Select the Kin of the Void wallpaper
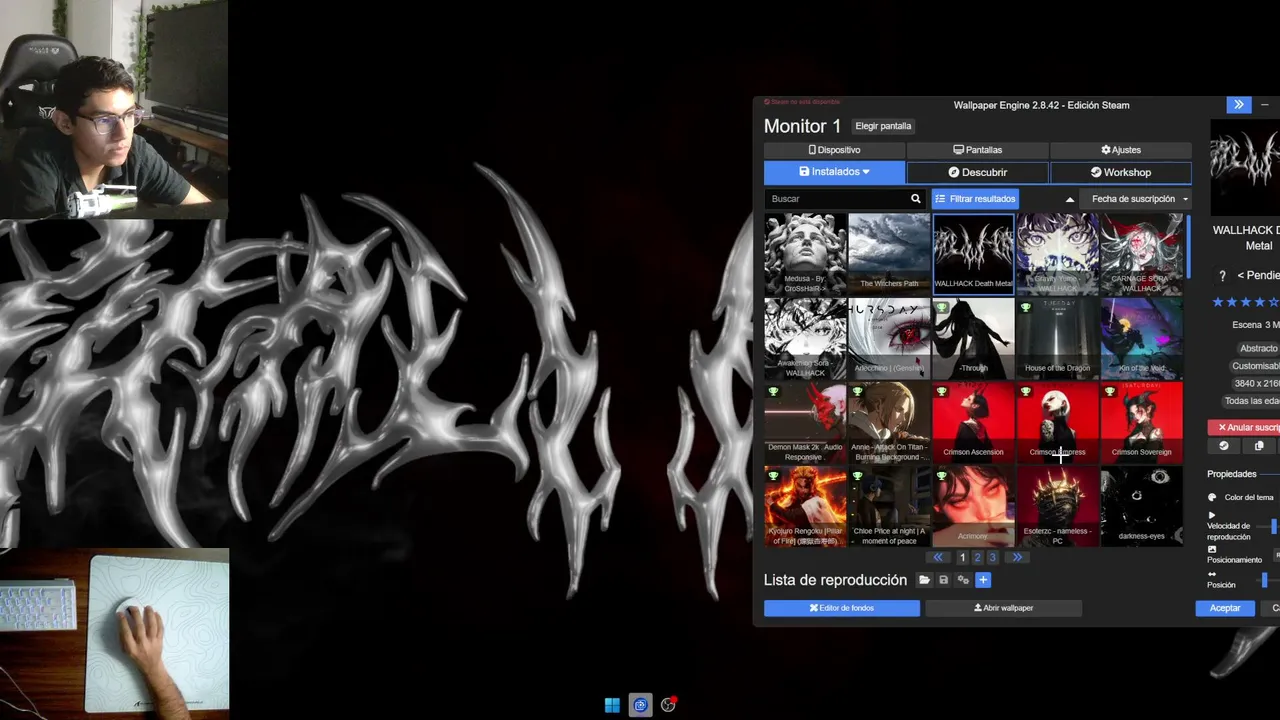 1141,338
